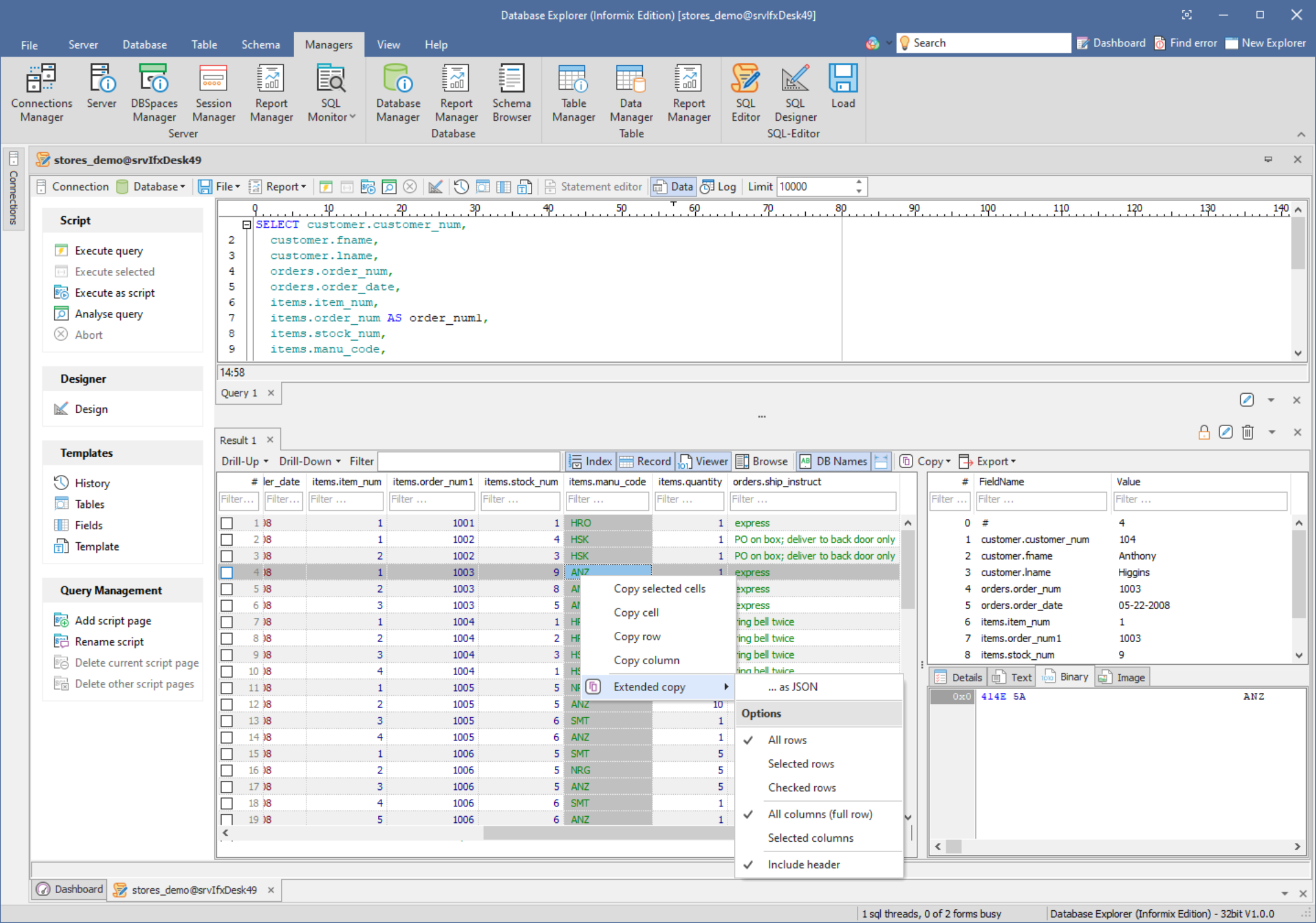The width and height of the screenshot is (1316, 923).
Task: Click the Search box
Action: [x=983, y=43]
